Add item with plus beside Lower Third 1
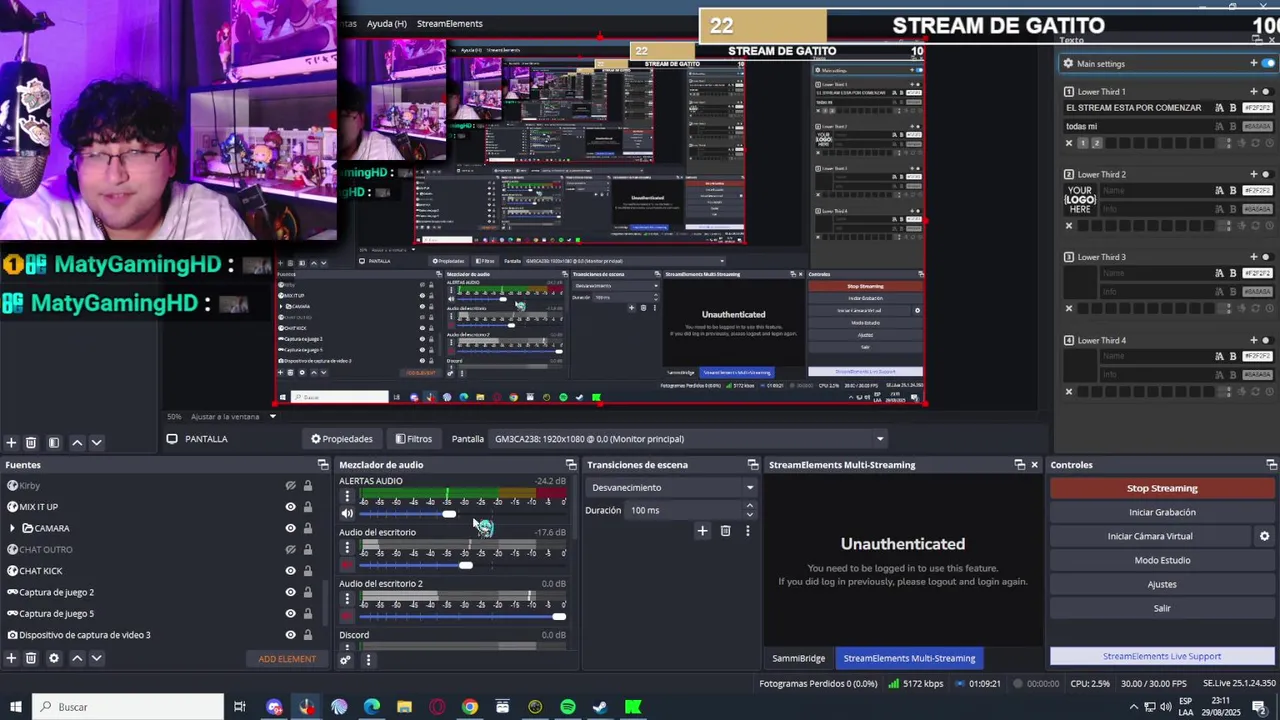Screen dimensions: 1280x720 coord(1253,91)
